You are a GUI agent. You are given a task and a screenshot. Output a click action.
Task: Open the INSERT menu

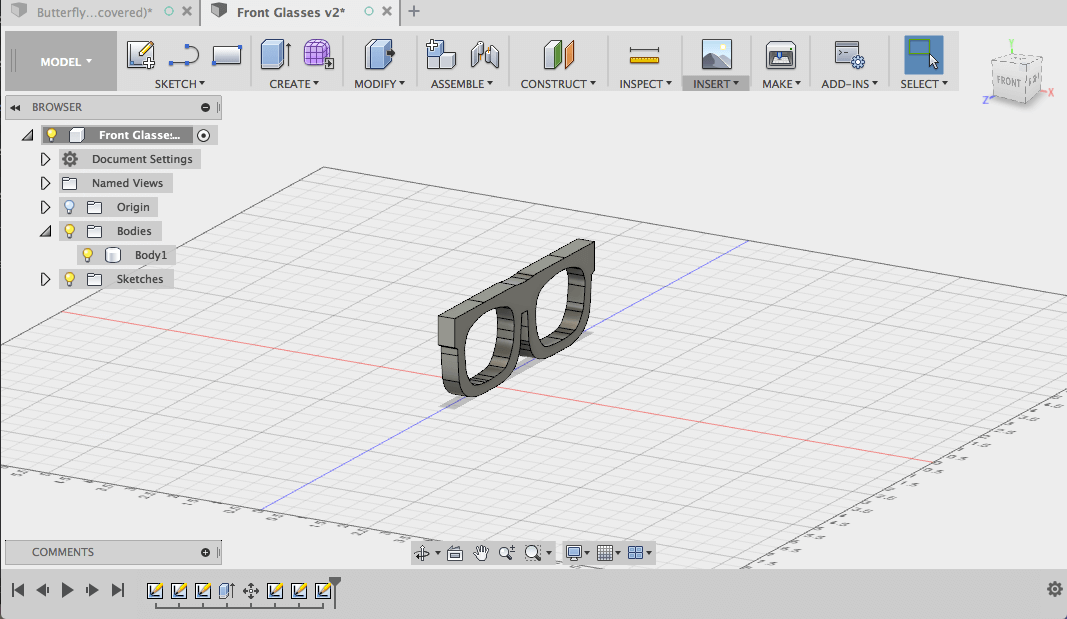click(x=716, y=84)
